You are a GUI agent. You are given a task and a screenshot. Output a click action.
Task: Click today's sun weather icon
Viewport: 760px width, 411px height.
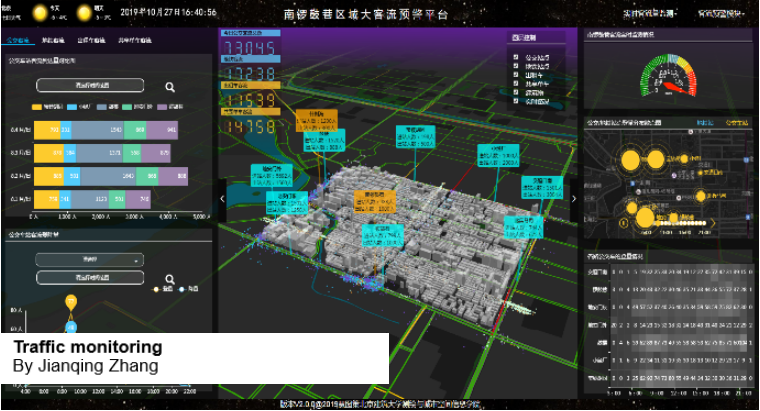[x=39, y=13]
